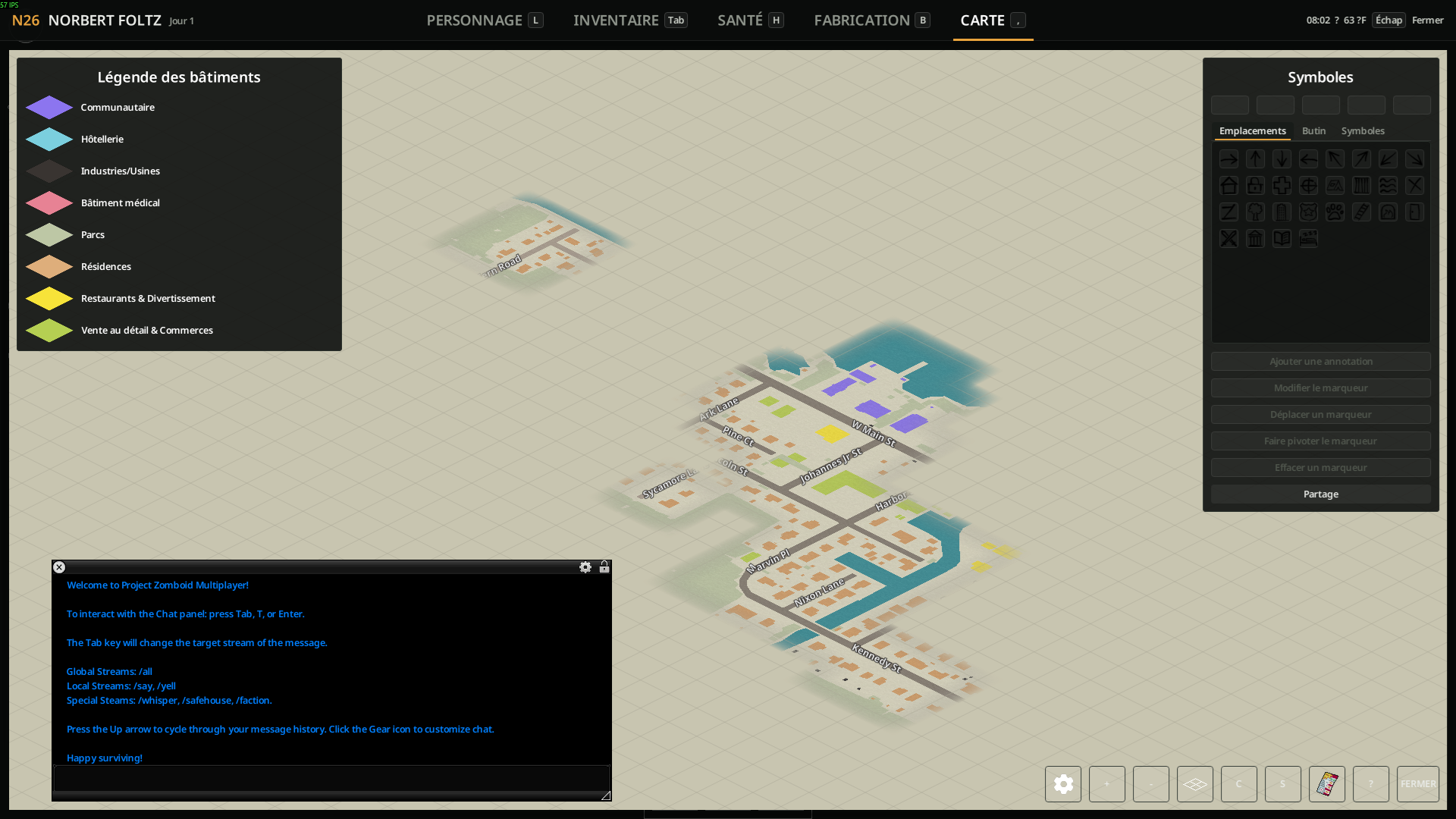1456x819 pixels.
Task: Open map settings gear button
Action: coord(1063,784)
